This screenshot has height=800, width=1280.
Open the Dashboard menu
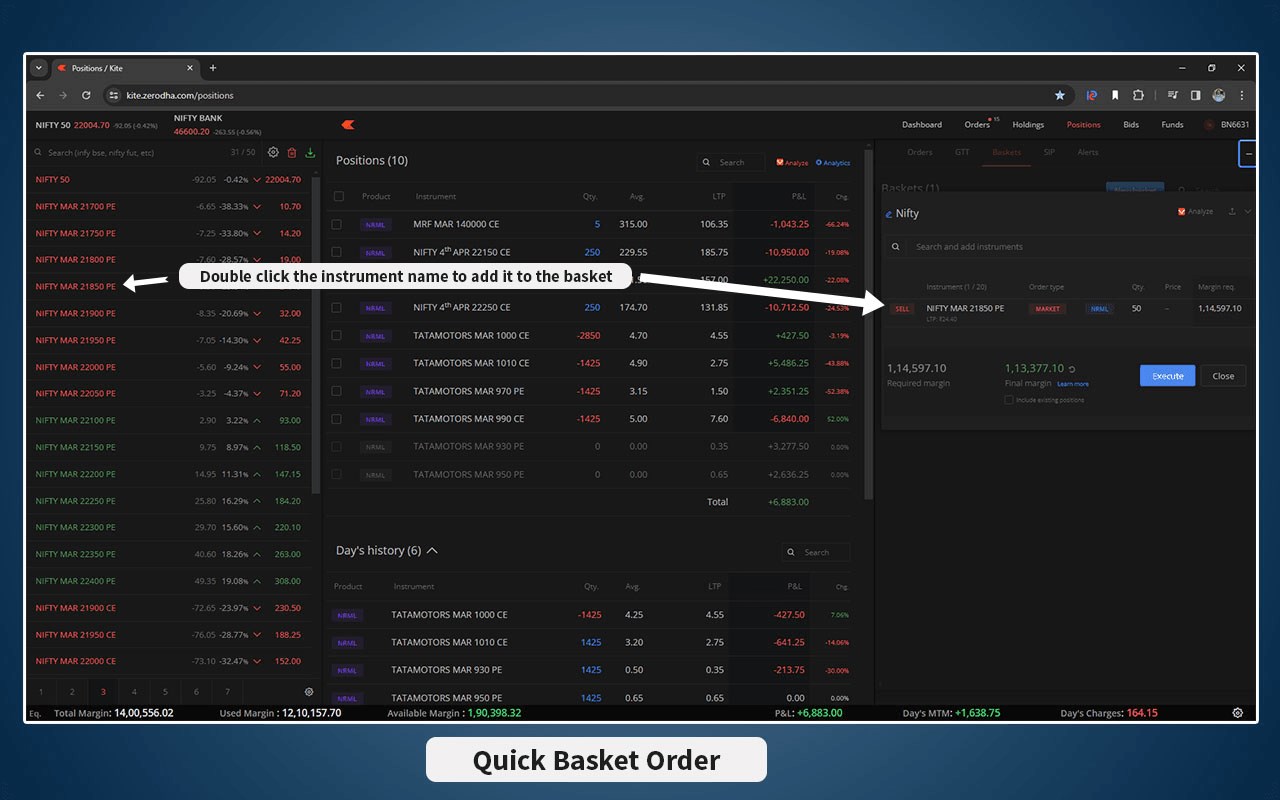pyautogui.click(x=922, y=125)
